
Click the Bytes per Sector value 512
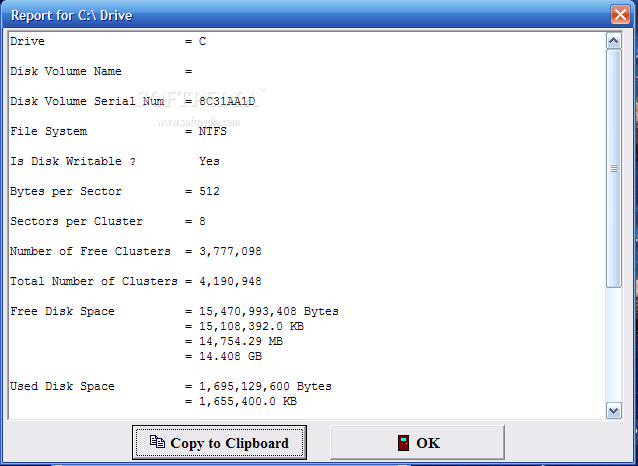coord(209,191)
